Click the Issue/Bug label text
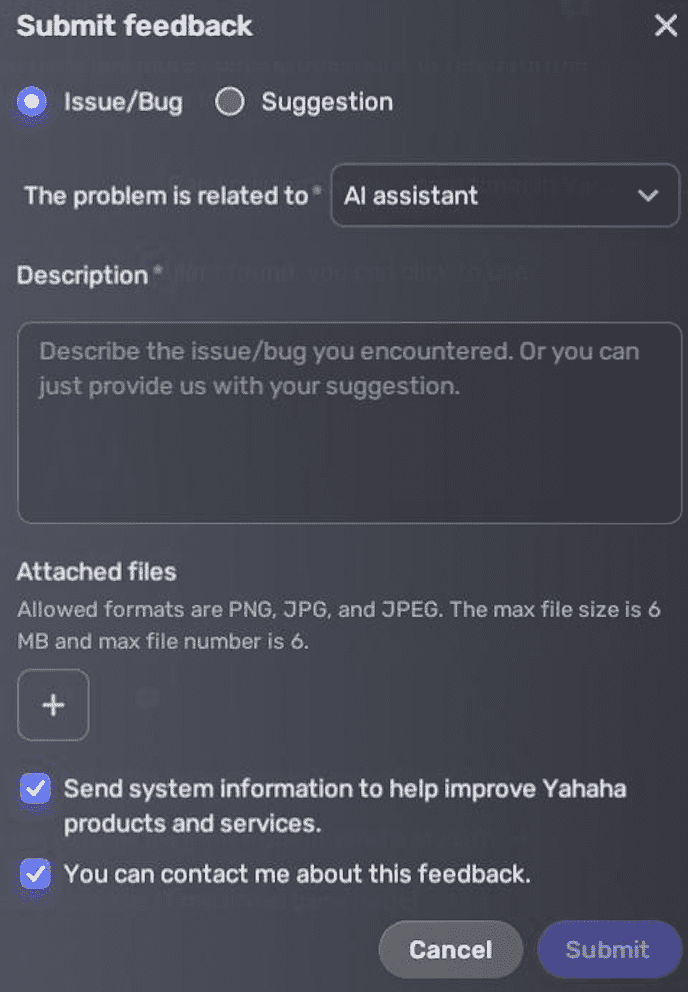 tap(123, 102)
